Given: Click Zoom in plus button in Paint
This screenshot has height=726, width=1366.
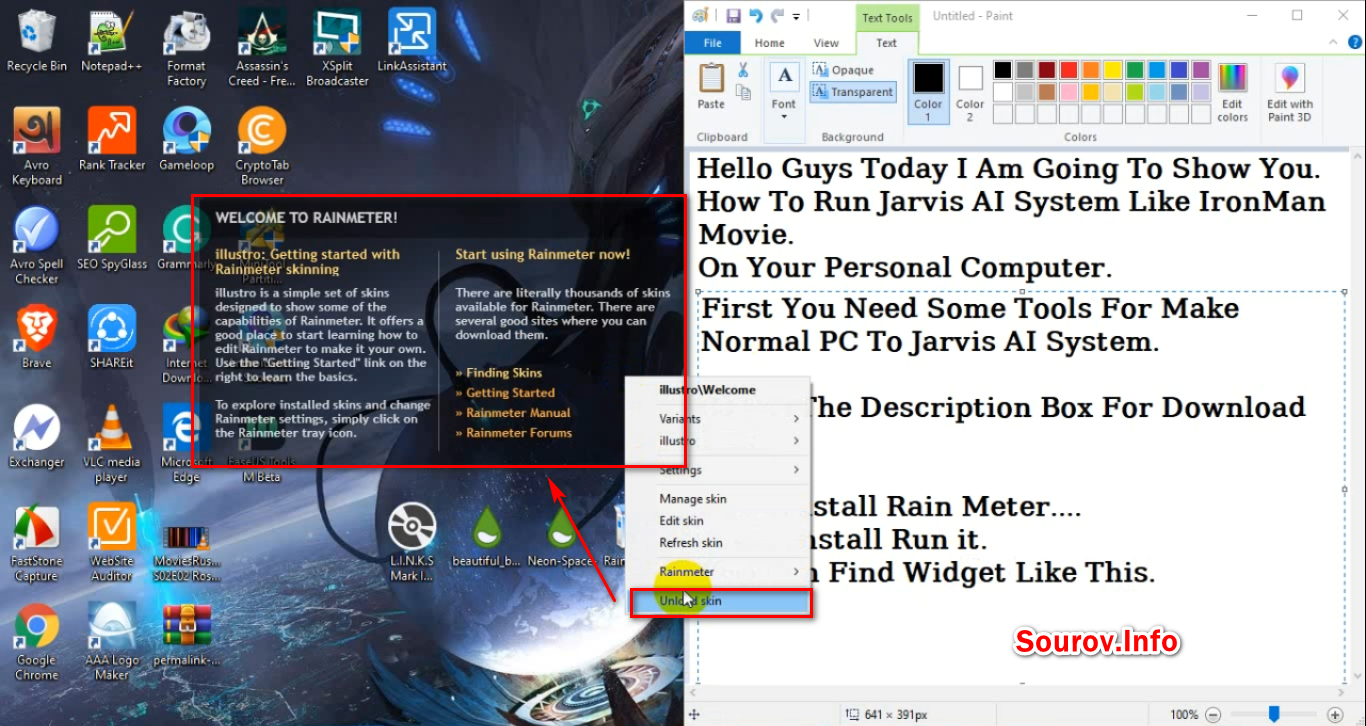Looking at the screenshot, I should pyautogui.click(x=1335, y=715).
